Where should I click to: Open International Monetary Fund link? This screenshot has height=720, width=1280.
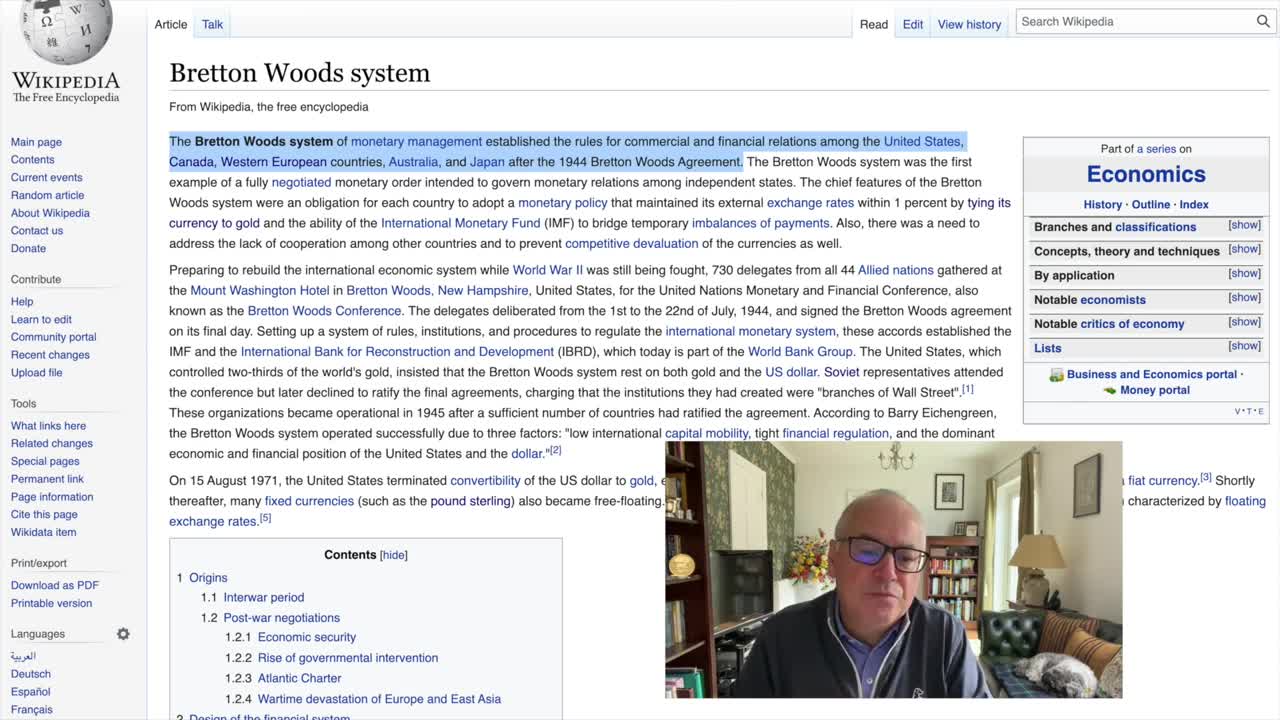pyautogui.click(x=461, y=223)
